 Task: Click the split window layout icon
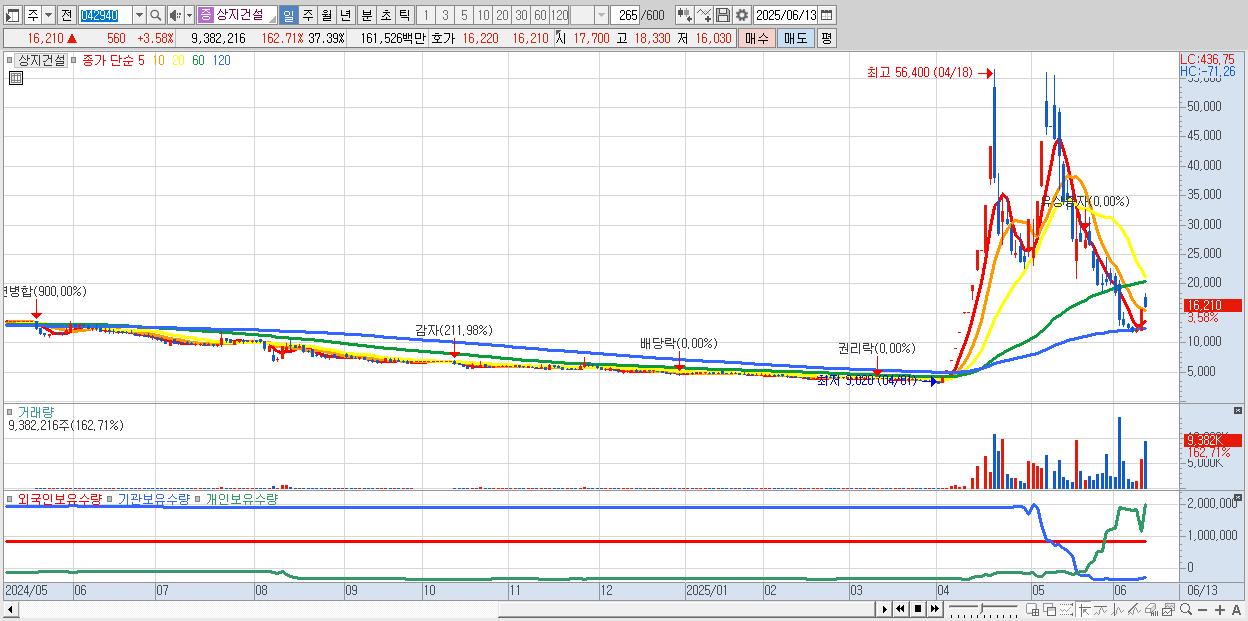click(x=1033, y=609)
